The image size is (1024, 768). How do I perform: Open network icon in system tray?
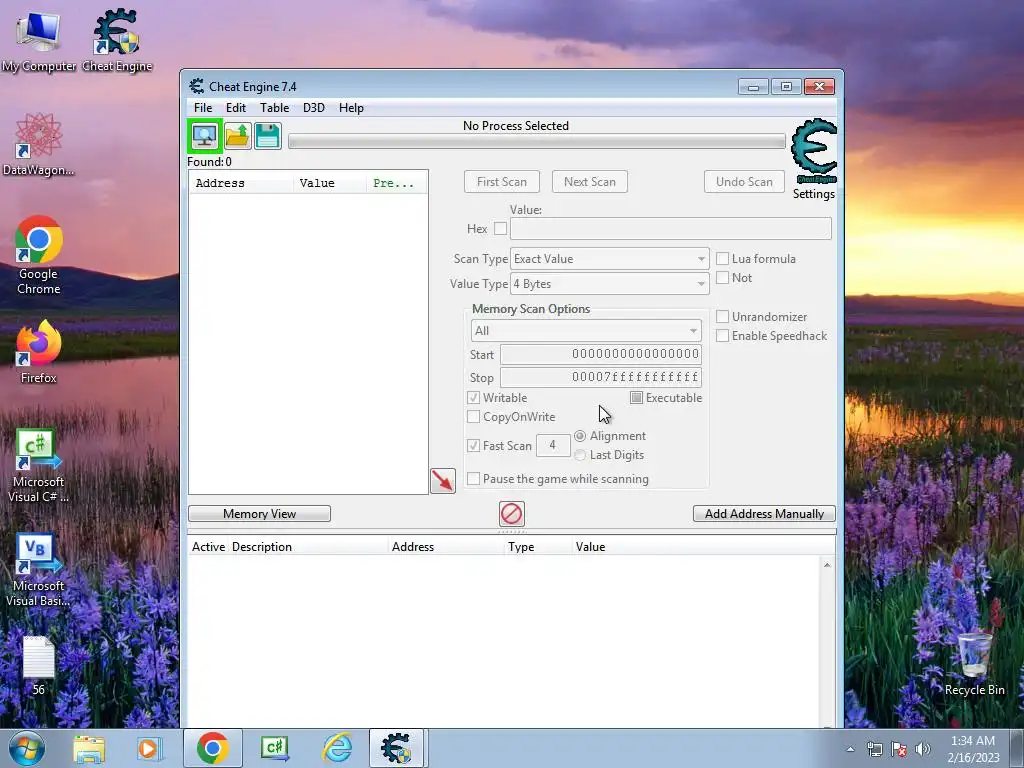click(874, 750)
